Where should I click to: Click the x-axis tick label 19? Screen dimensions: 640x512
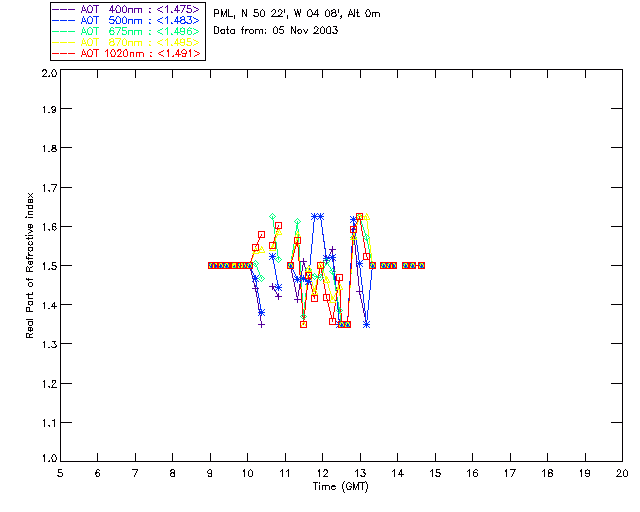click(x=585, y=473)
